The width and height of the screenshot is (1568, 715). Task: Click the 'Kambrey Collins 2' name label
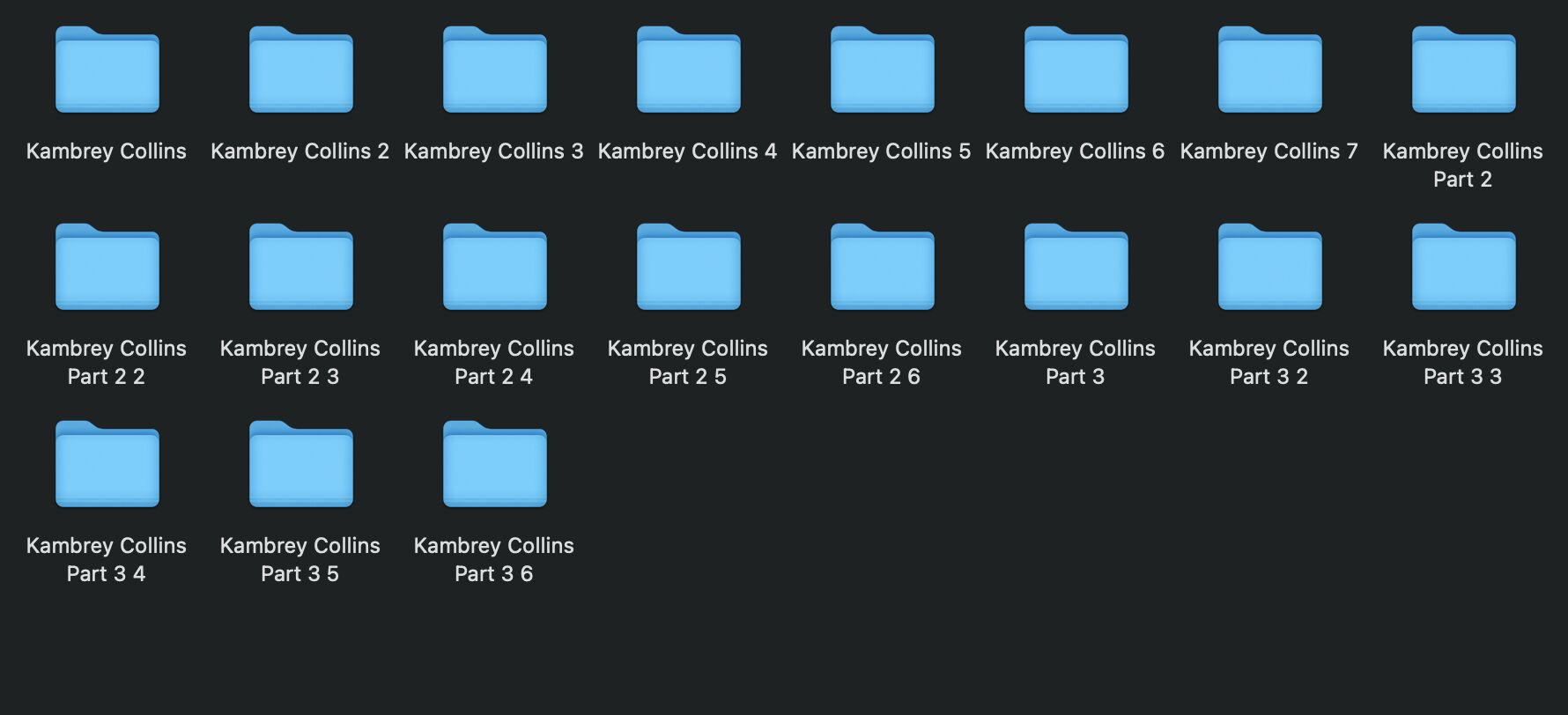pos(300,151)
